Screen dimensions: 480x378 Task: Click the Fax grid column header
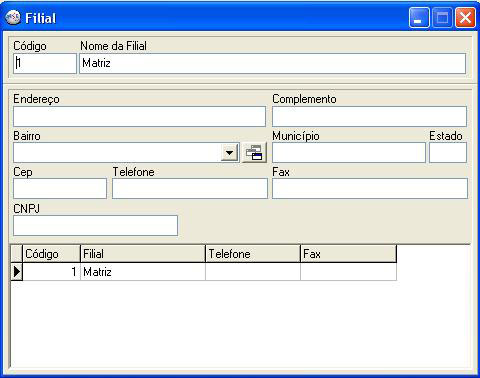pyautogui.click(x=349, y=254)
